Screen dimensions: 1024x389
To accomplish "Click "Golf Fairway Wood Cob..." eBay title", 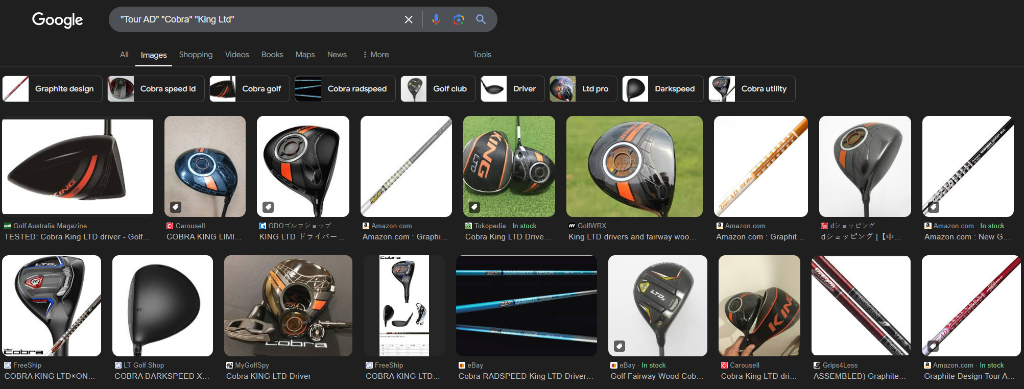I will coord(657,377).
